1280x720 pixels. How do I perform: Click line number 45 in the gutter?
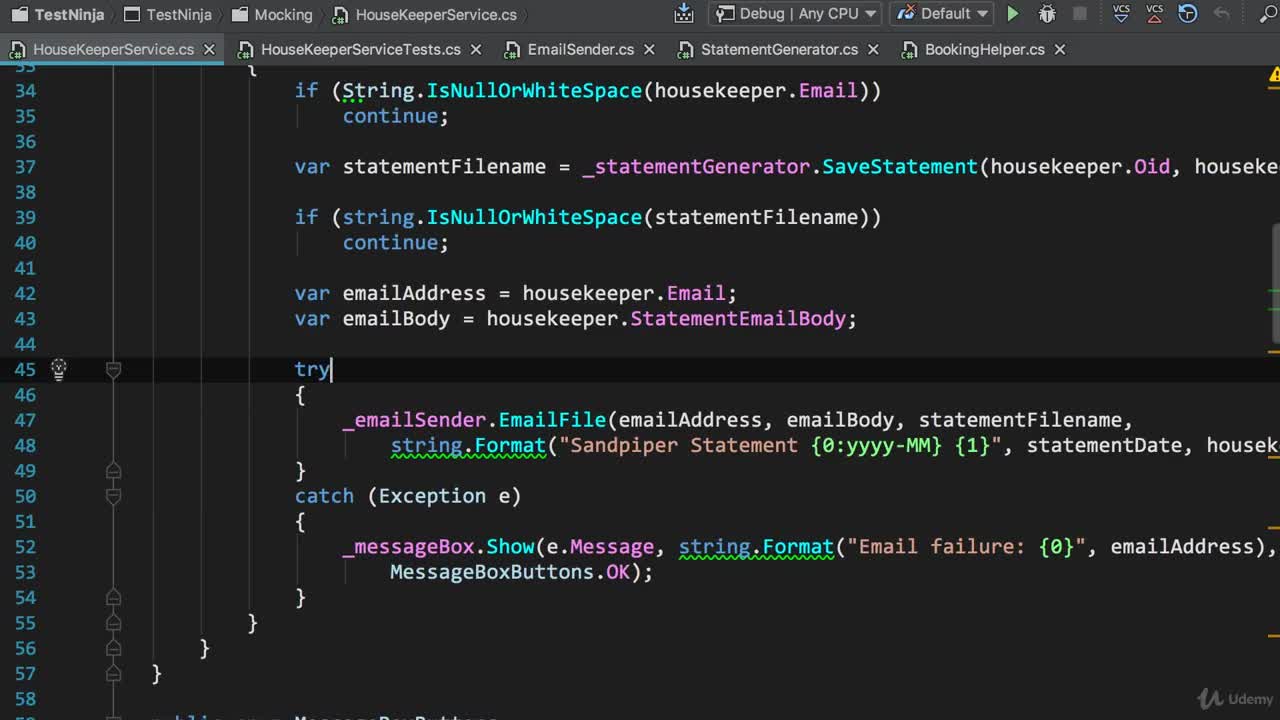pyautogui.click(x=25, y=369)
